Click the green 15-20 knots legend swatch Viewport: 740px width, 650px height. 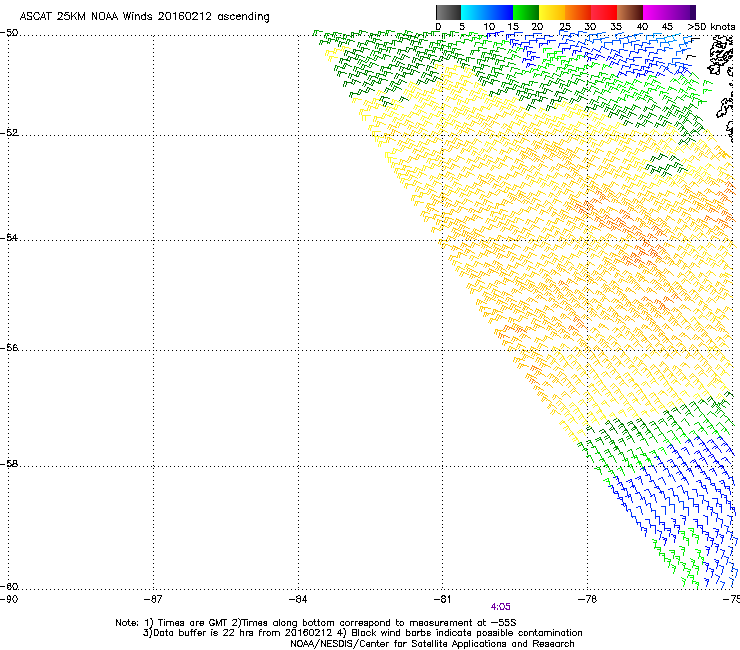tap(526, 12)
